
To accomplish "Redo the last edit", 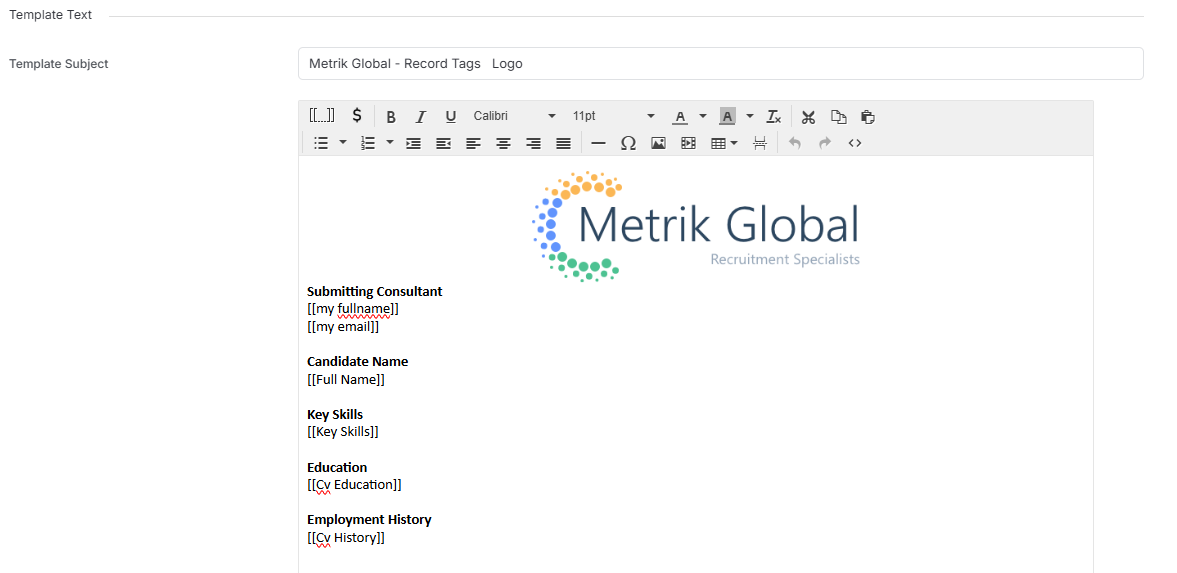I will pyautogui.click(x=824, y=143).
